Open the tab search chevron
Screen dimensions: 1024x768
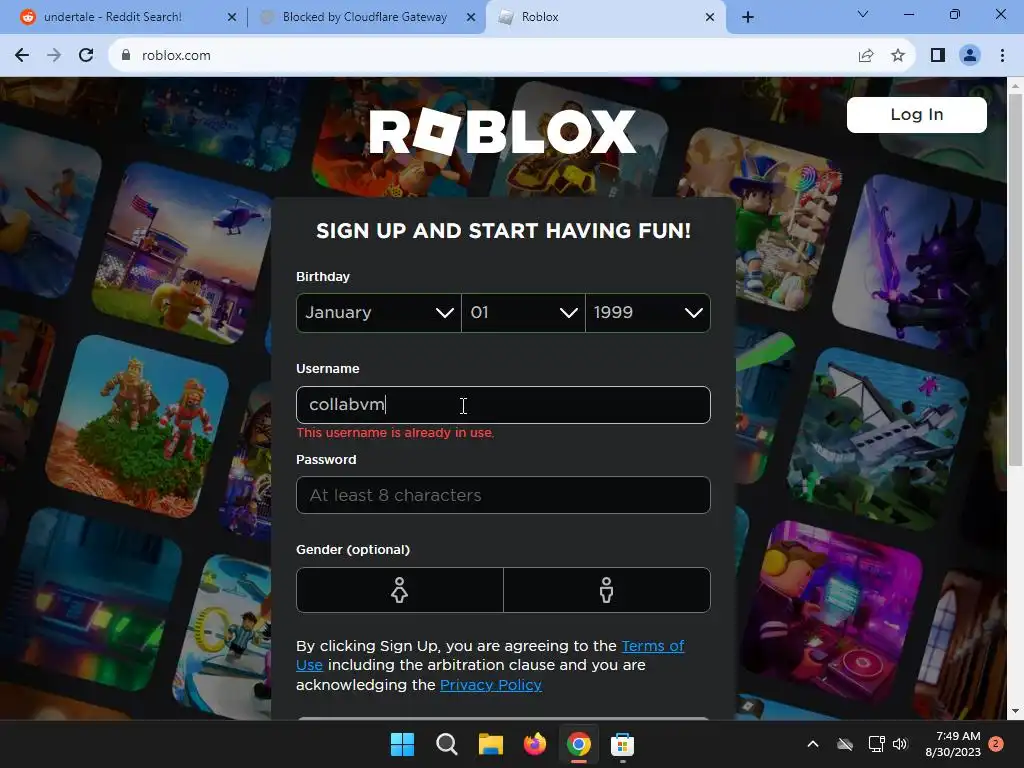click(863, 14)
